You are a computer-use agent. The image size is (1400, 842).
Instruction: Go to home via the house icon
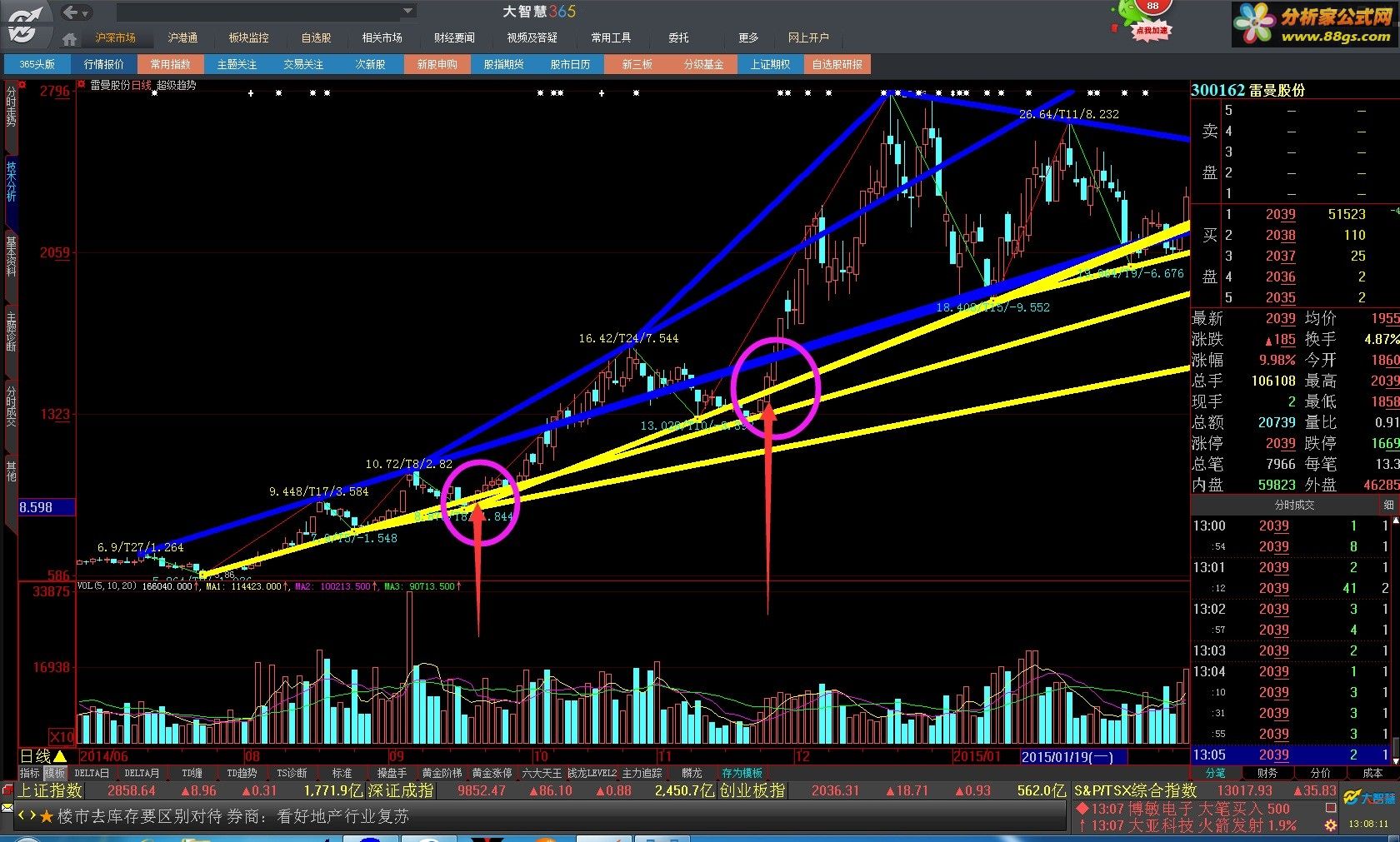(70, 38)
